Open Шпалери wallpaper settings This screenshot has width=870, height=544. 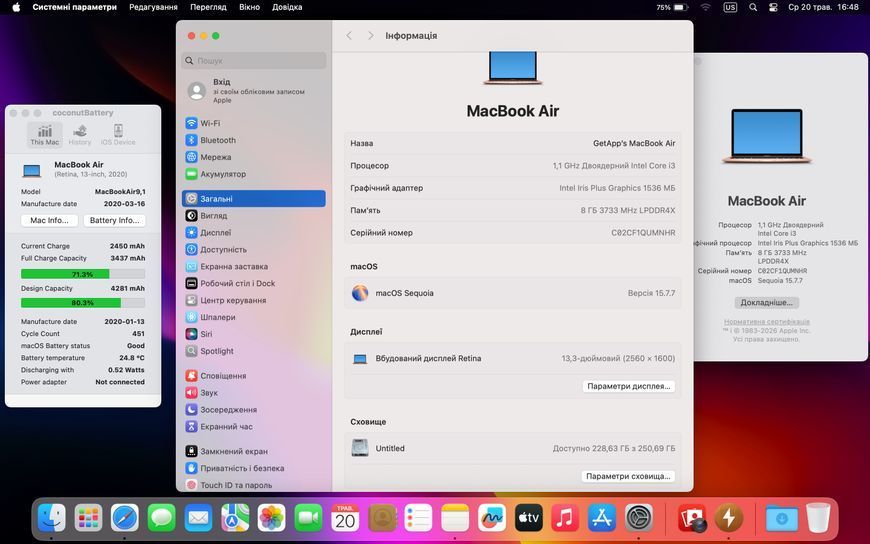pos(254,317)
